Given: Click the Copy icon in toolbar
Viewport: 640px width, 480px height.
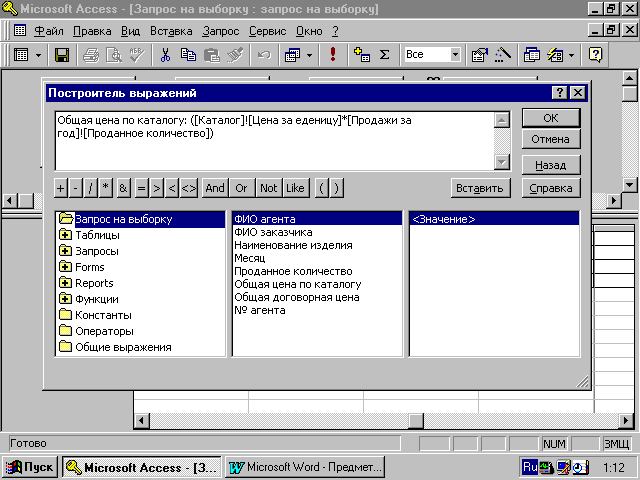Looking at the screenshot, I should click(188, 55).
